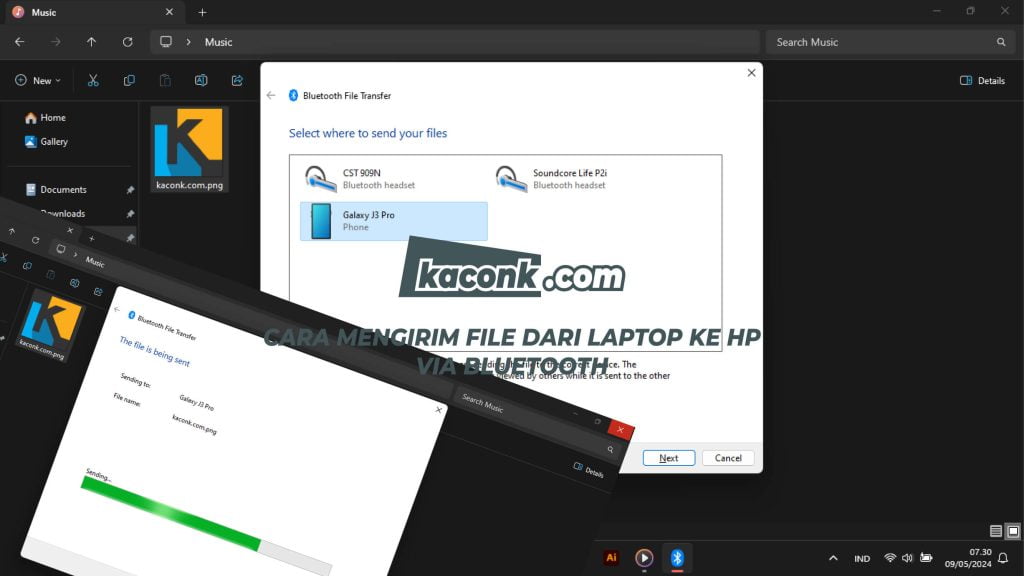Click the sending progress bar in tilted window
Image resolution: width=1024 pixels, height=576 pixels.
[x=206, y=528]
